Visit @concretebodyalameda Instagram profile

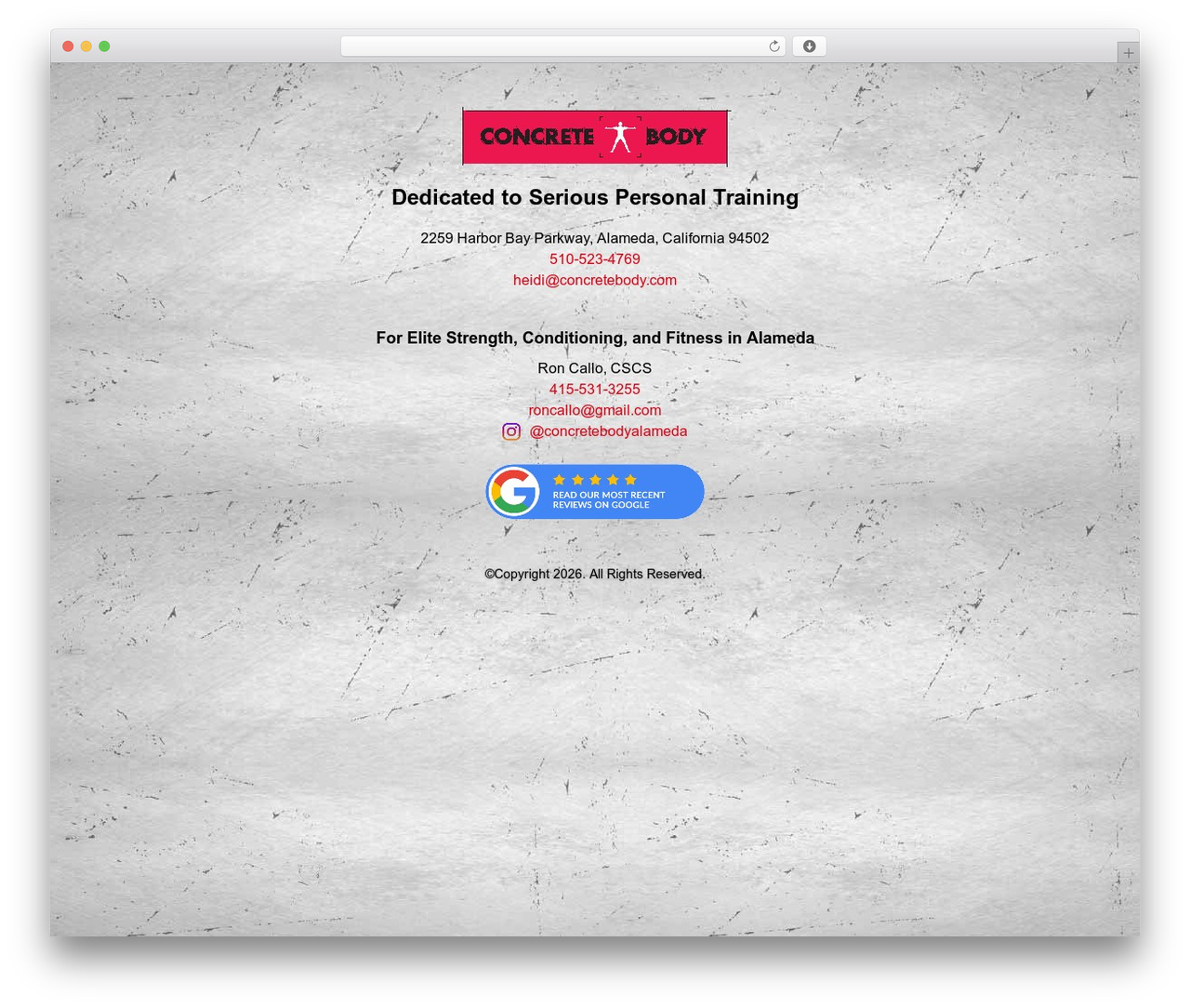point(608,431)
